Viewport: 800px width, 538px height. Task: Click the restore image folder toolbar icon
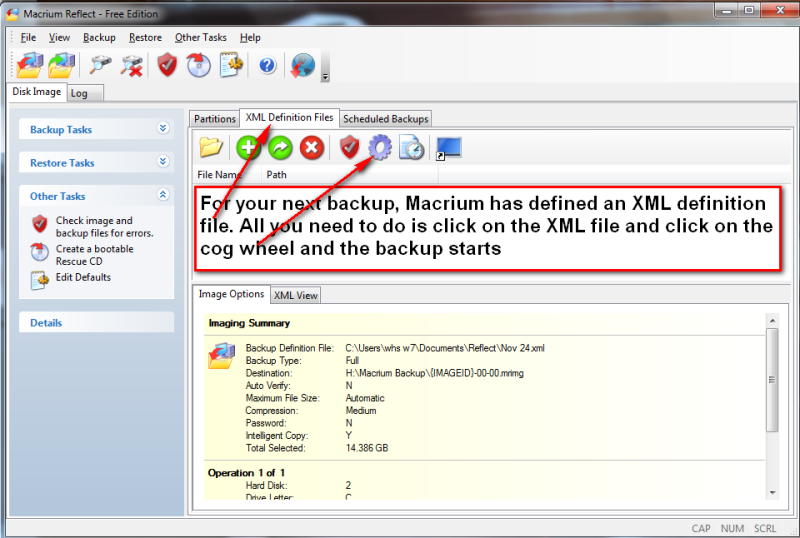coord(61,65)
